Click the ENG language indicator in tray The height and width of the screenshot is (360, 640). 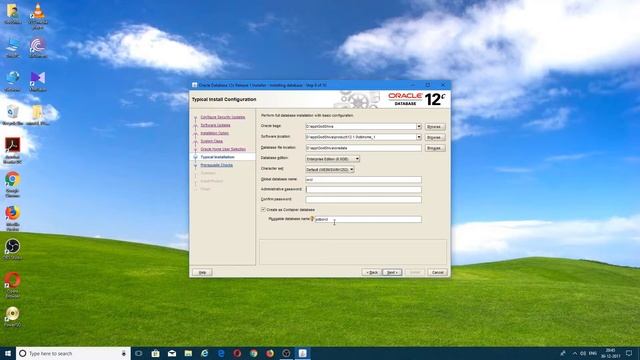593,353
